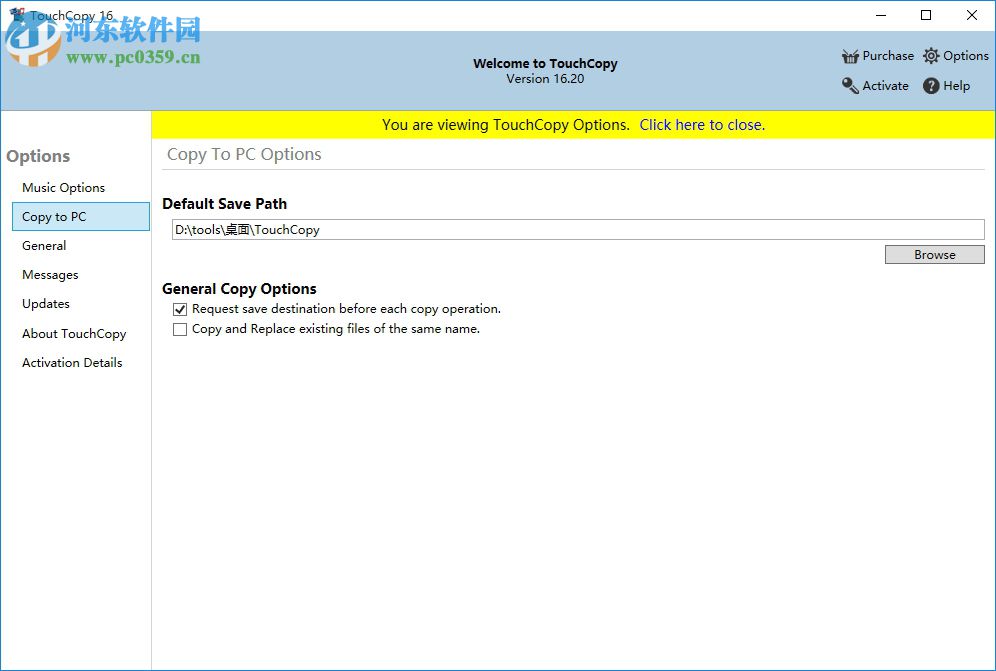The width and height of the screenshot is (996, 671).
Task: Focus the Default Save Path field
Action: pos(578,229)
